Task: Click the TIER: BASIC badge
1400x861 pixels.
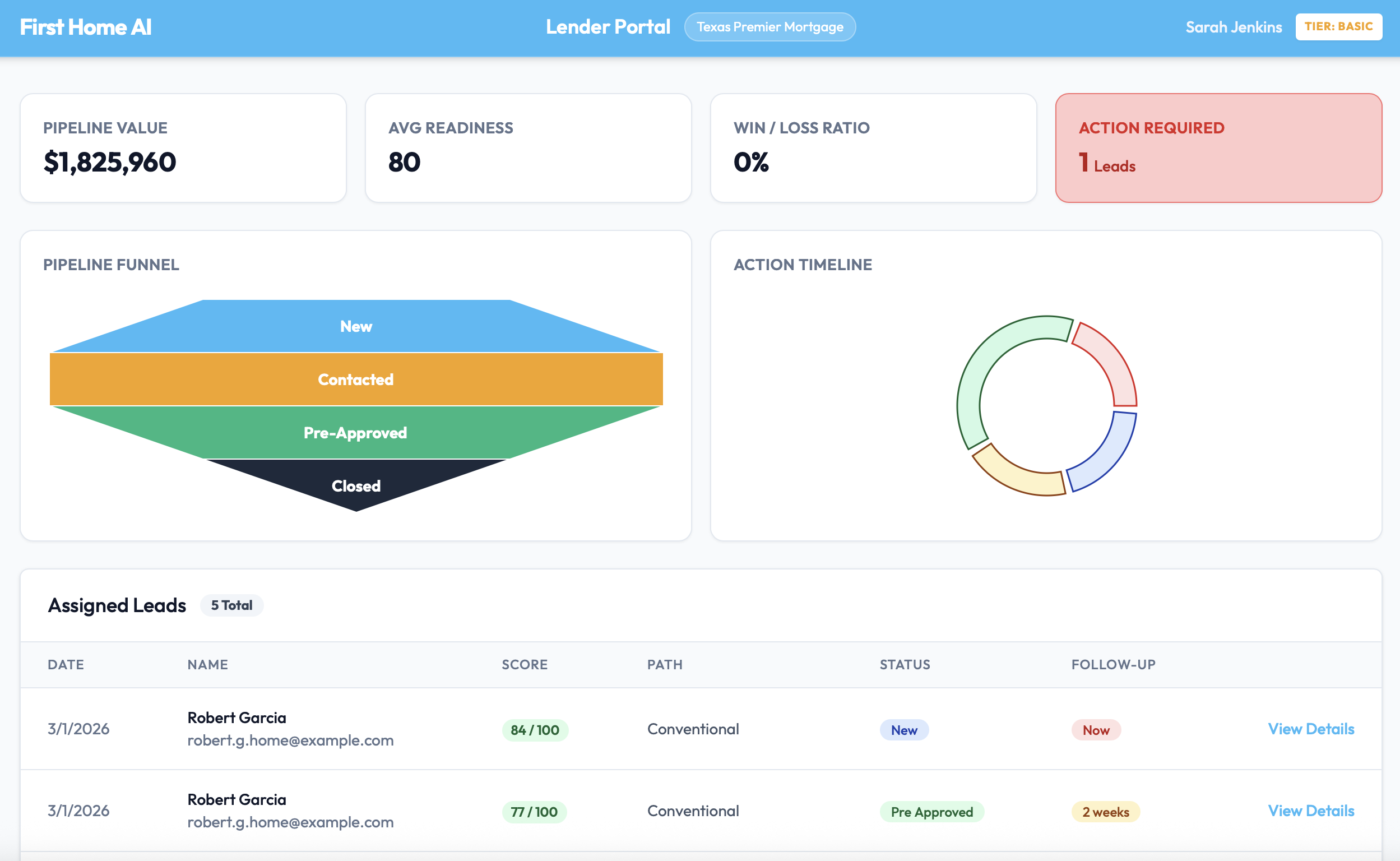Action: click(1338, 27)
